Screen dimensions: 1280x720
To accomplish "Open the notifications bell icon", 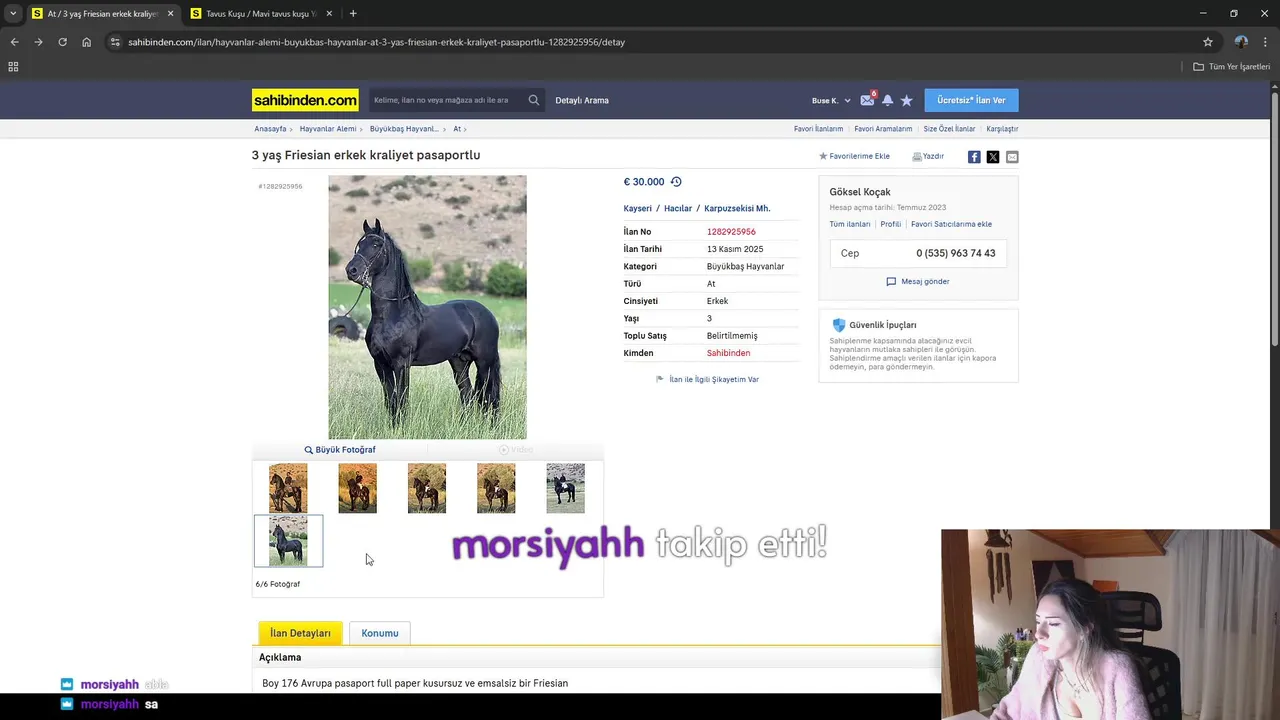I will pos(887,100).
